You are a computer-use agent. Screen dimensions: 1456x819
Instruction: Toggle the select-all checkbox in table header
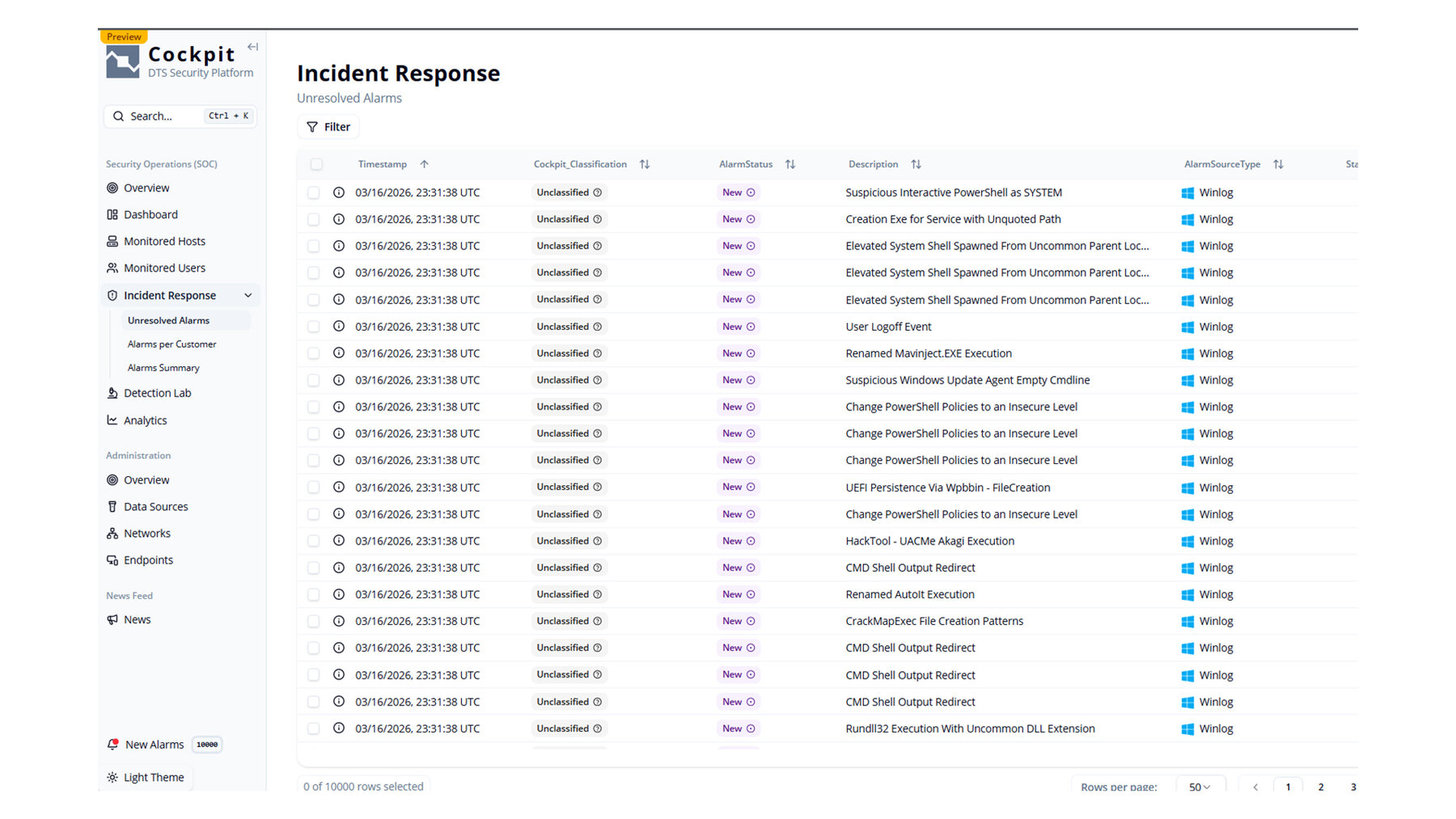coord(316,164)
